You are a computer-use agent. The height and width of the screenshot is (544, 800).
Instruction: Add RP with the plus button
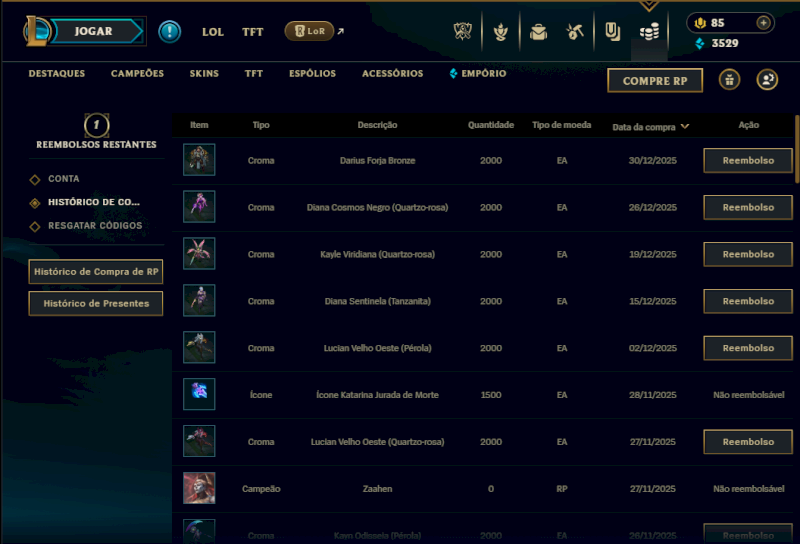coord(763,23)
